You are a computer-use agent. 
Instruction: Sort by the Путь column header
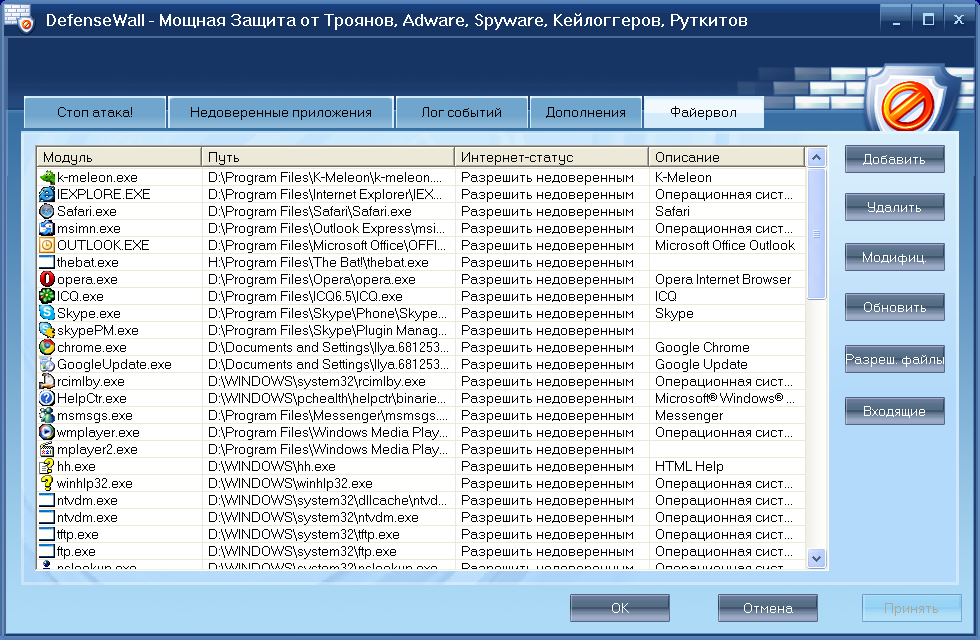pos(328,158)
